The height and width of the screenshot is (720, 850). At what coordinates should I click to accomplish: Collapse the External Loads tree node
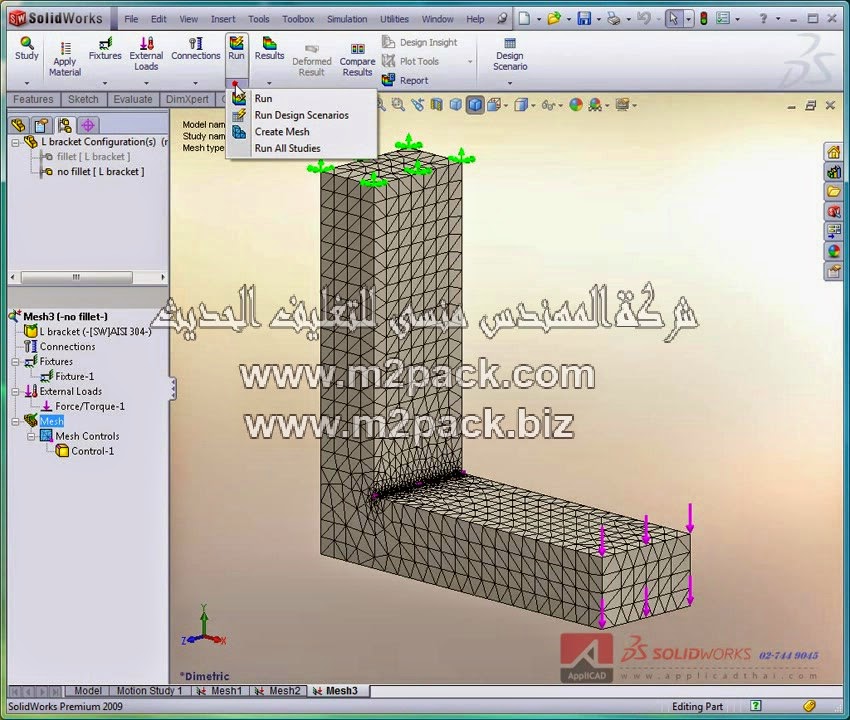[x=15, y=391]
